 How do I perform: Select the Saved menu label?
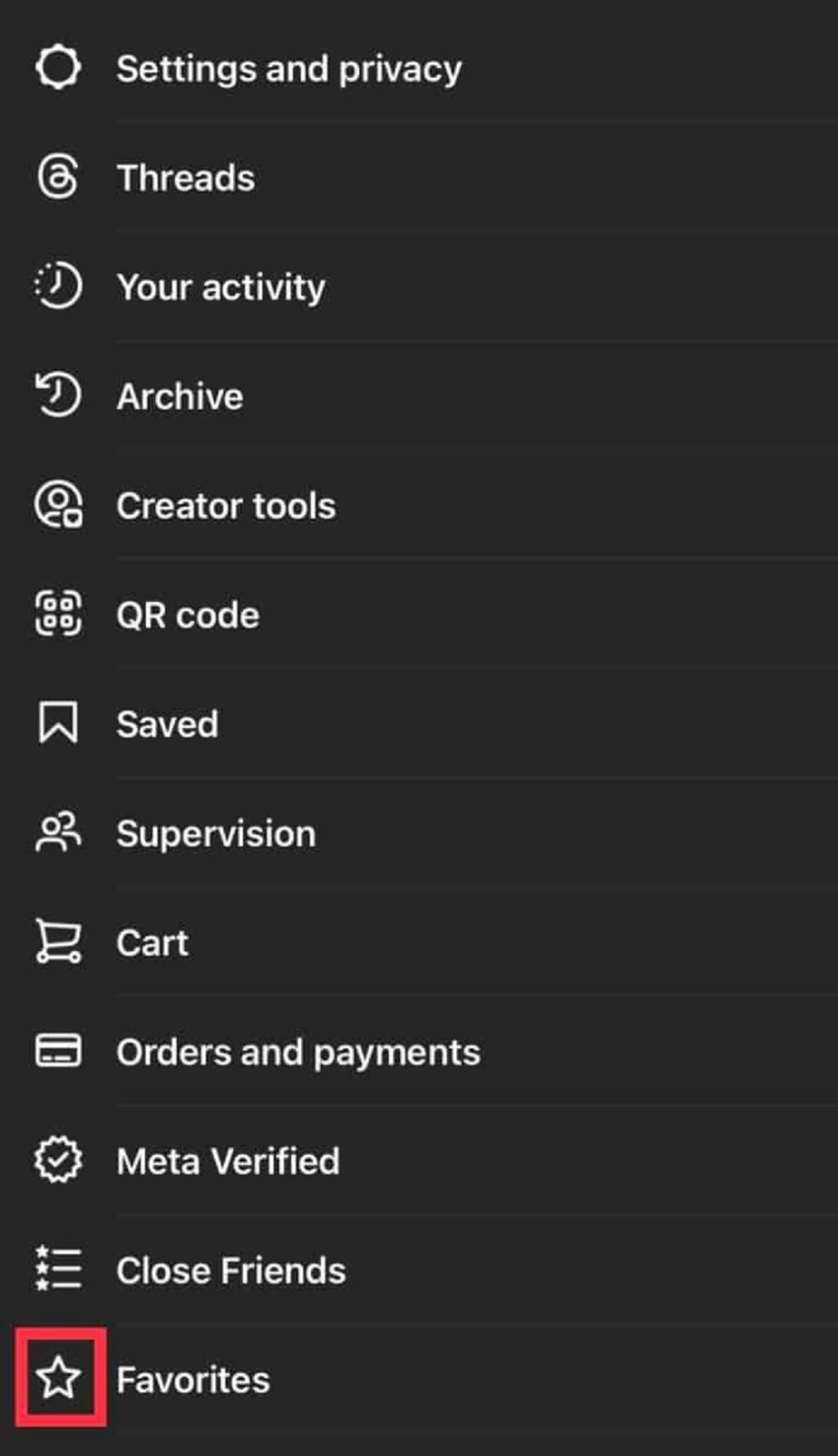click(x=168, y=724)
